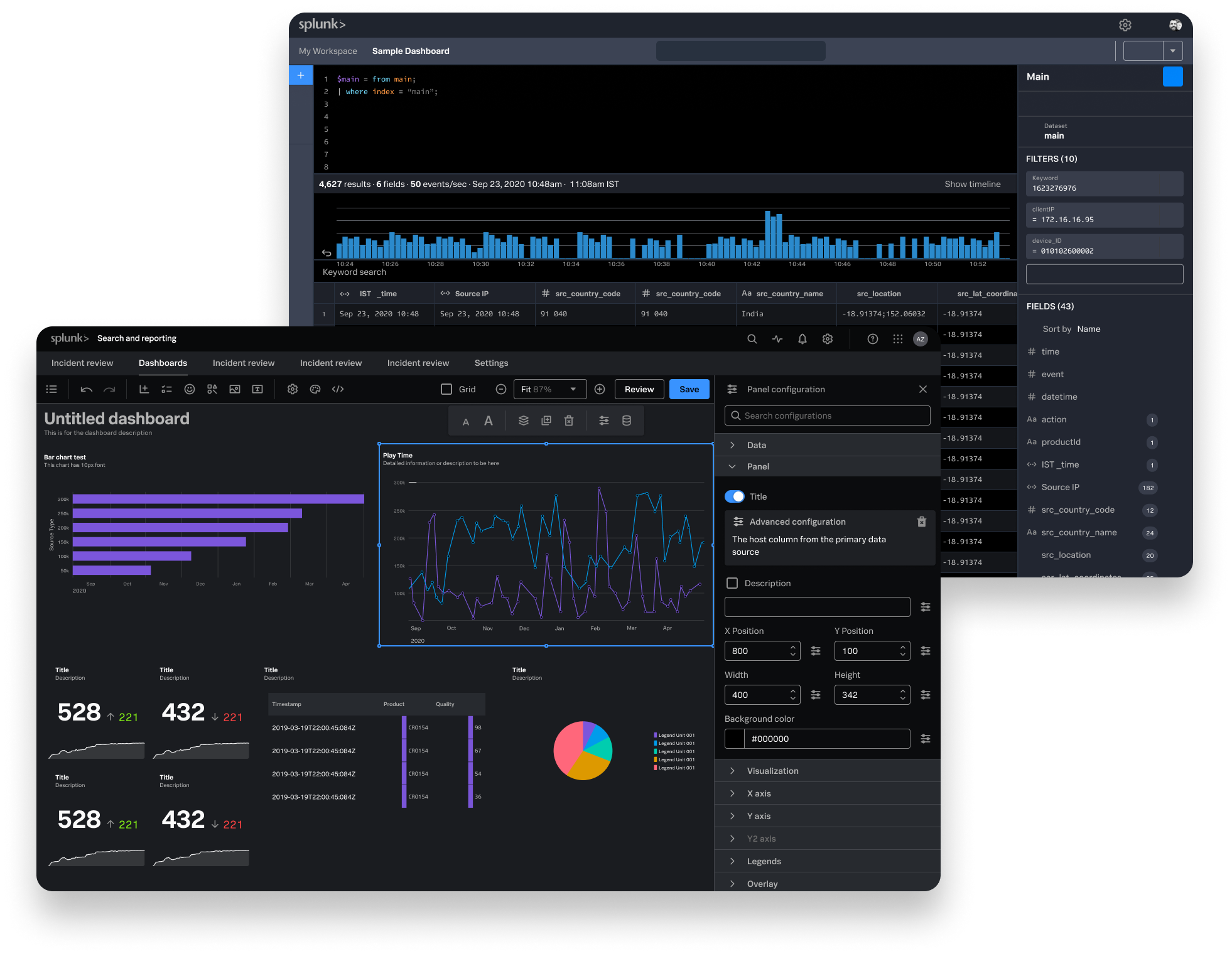
Task: Enable the Grid checkbox
Action: 446,390
